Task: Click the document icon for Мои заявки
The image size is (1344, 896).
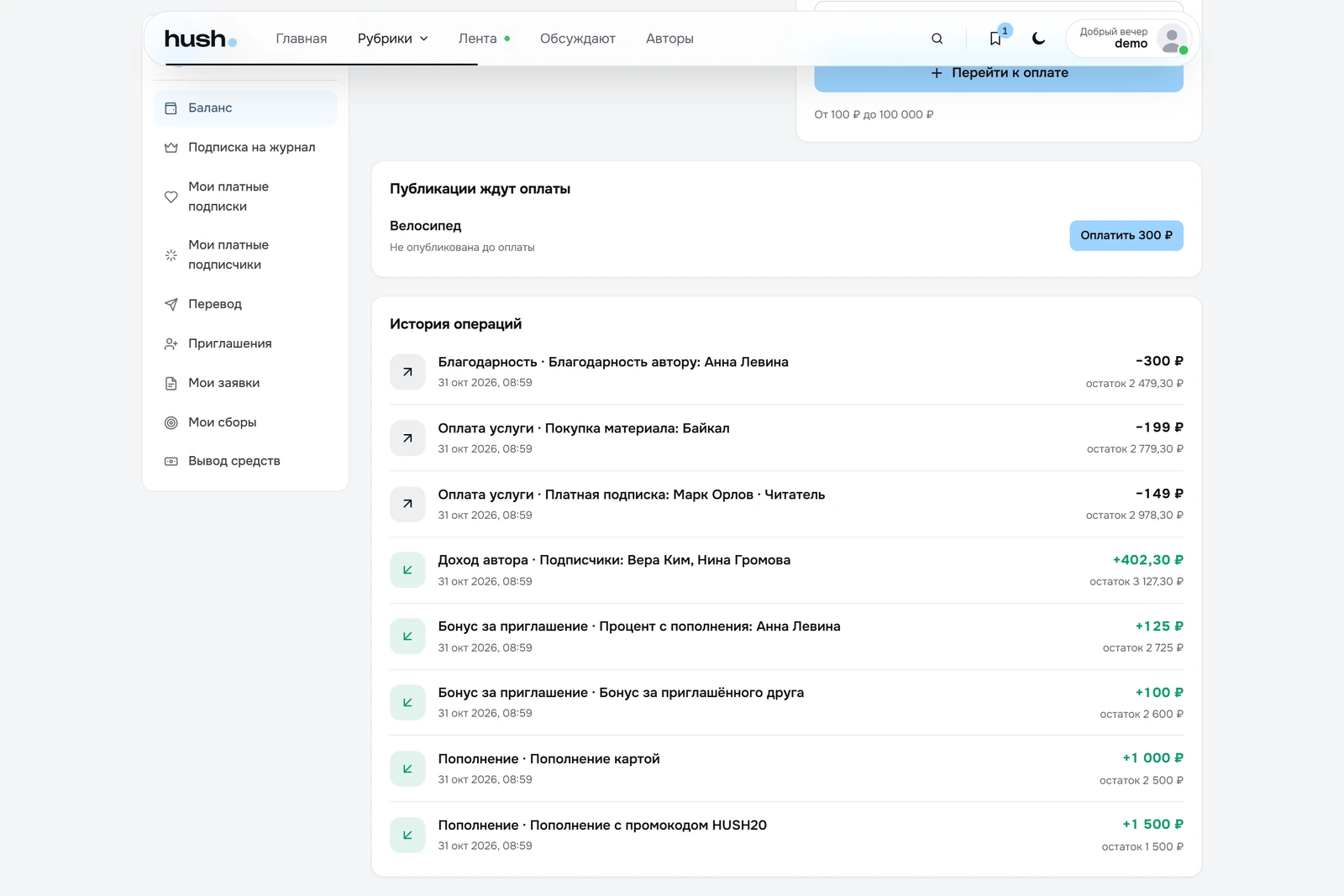Action: [x=171, y=383]
